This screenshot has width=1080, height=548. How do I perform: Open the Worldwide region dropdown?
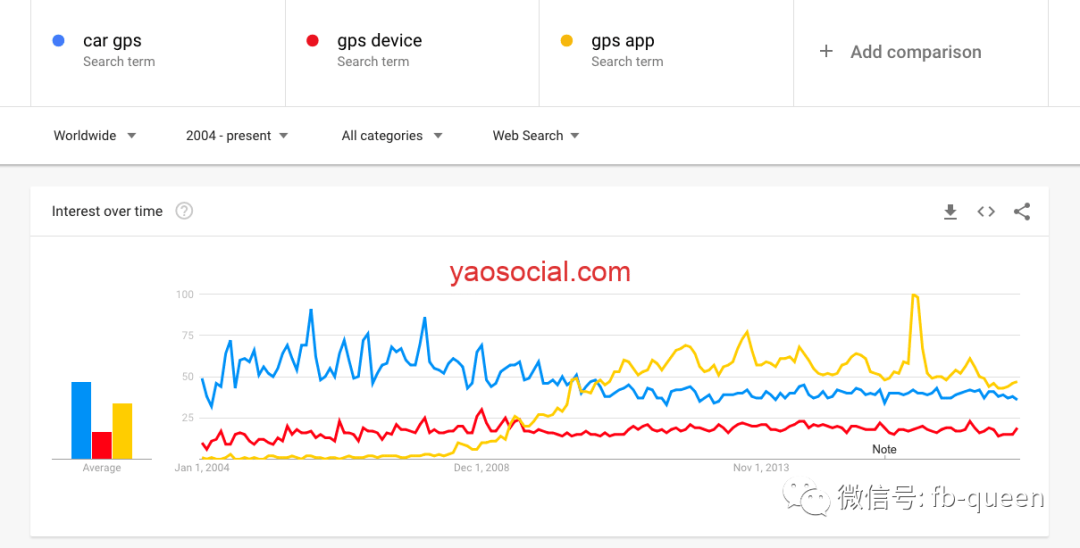tap(95, 136)
